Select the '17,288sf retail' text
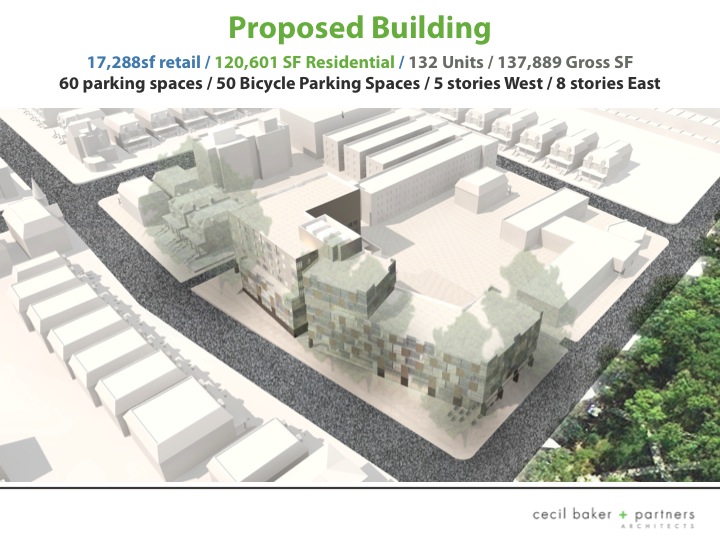 [144, 62]
